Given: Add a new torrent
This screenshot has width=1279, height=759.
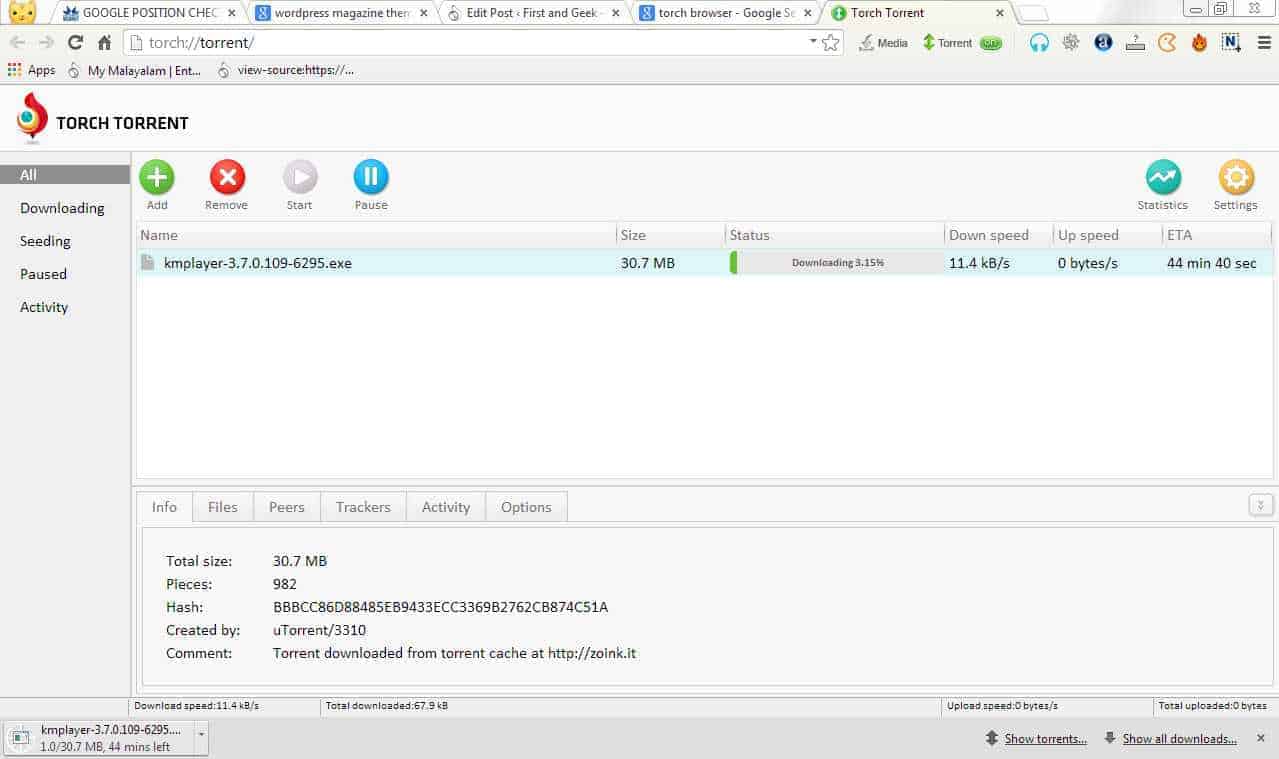Looking at the screenshot, I should (x=157, y=183).
